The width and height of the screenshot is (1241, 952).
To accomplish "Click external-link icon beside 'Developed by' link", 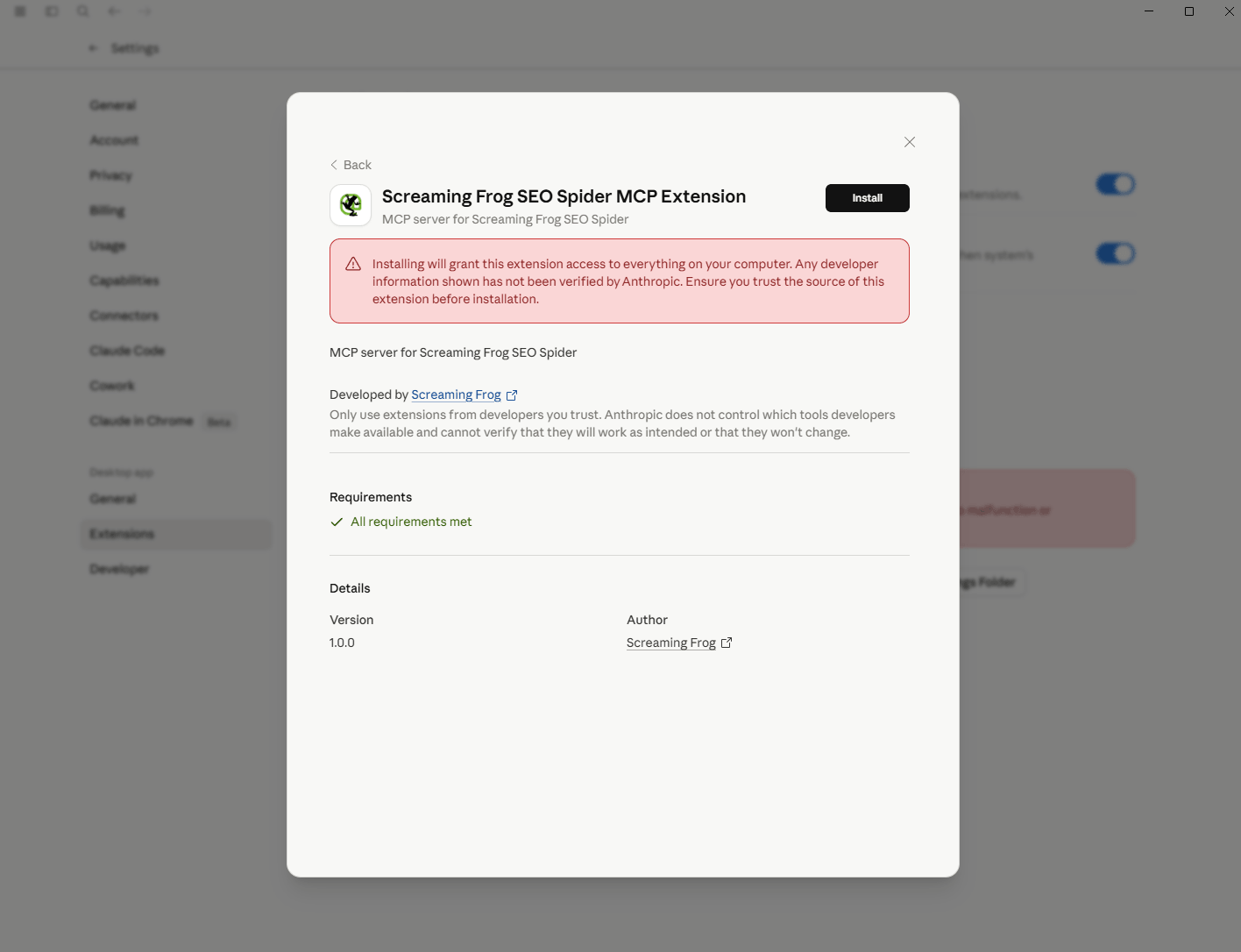I will coord(512,395).
